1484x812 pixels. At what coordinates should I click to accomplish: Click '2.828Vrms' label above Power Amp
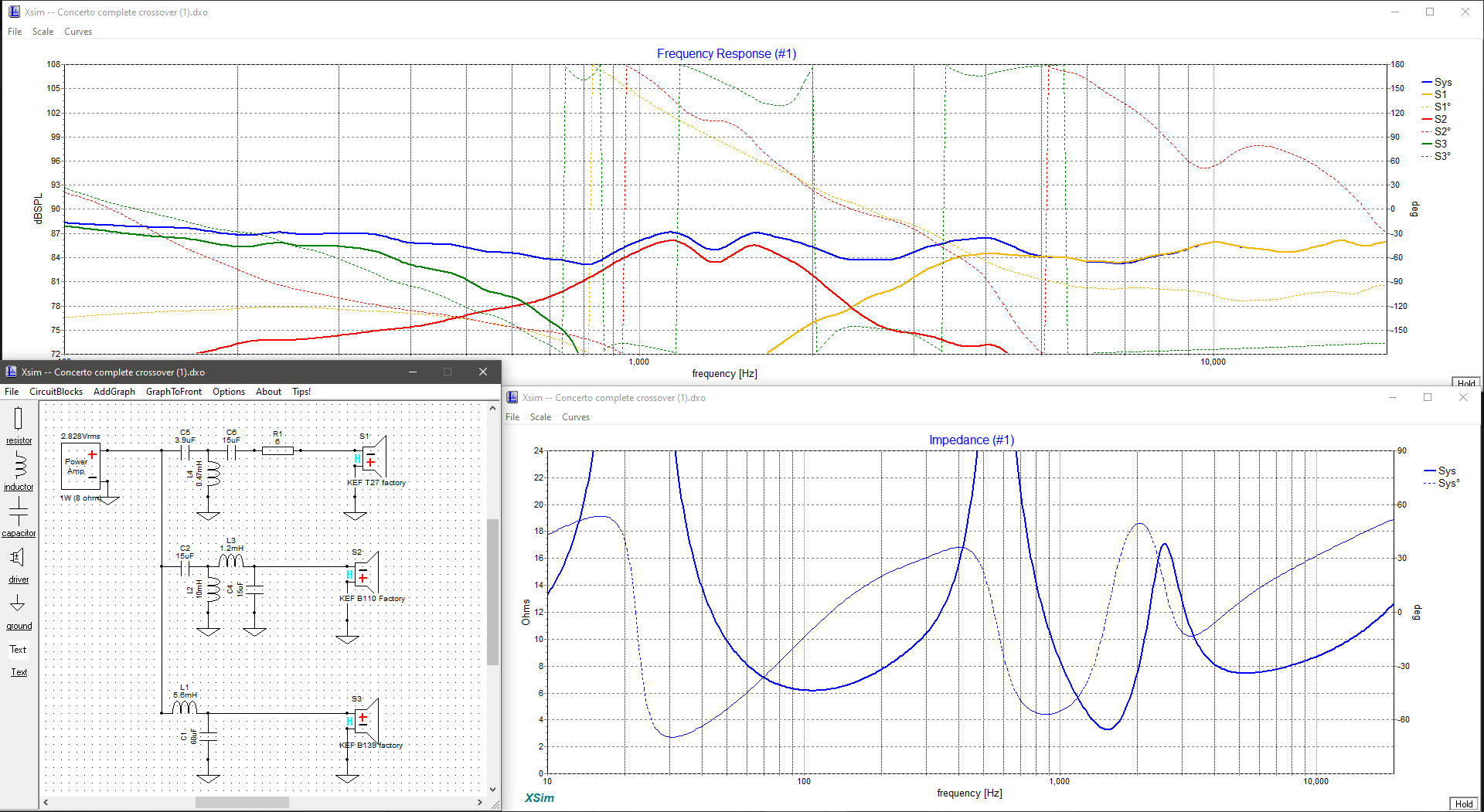(80, 437)
